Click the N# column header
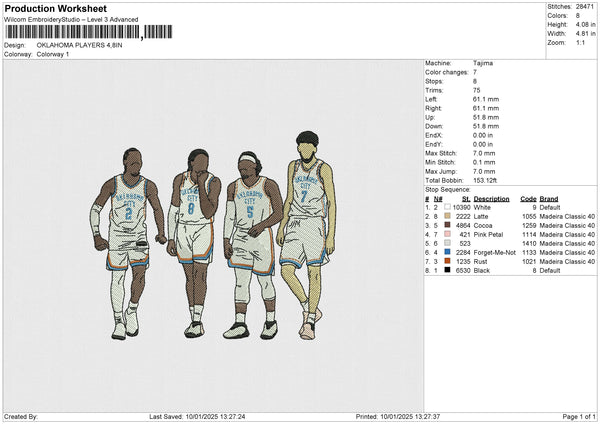The image size is (600, 424). click(438, 199)
